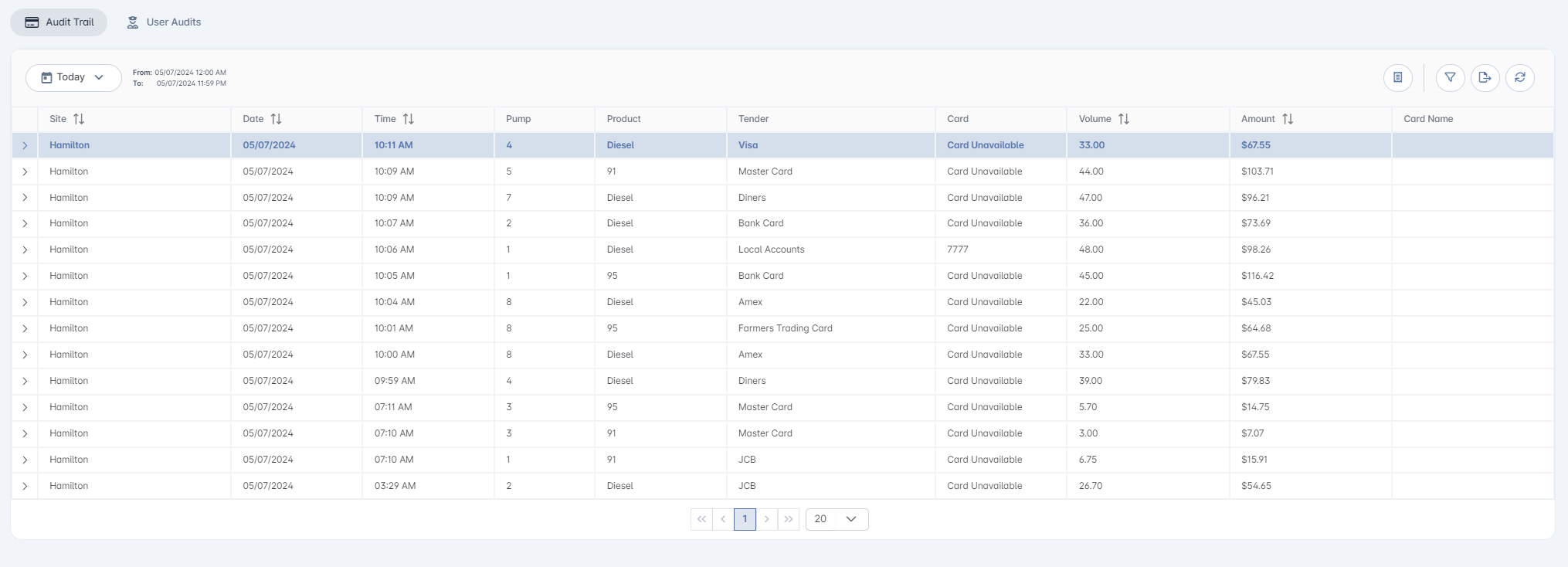
Task: Select the Audit Trail tab
Action: pyautogui.click(x=59, y=22)
